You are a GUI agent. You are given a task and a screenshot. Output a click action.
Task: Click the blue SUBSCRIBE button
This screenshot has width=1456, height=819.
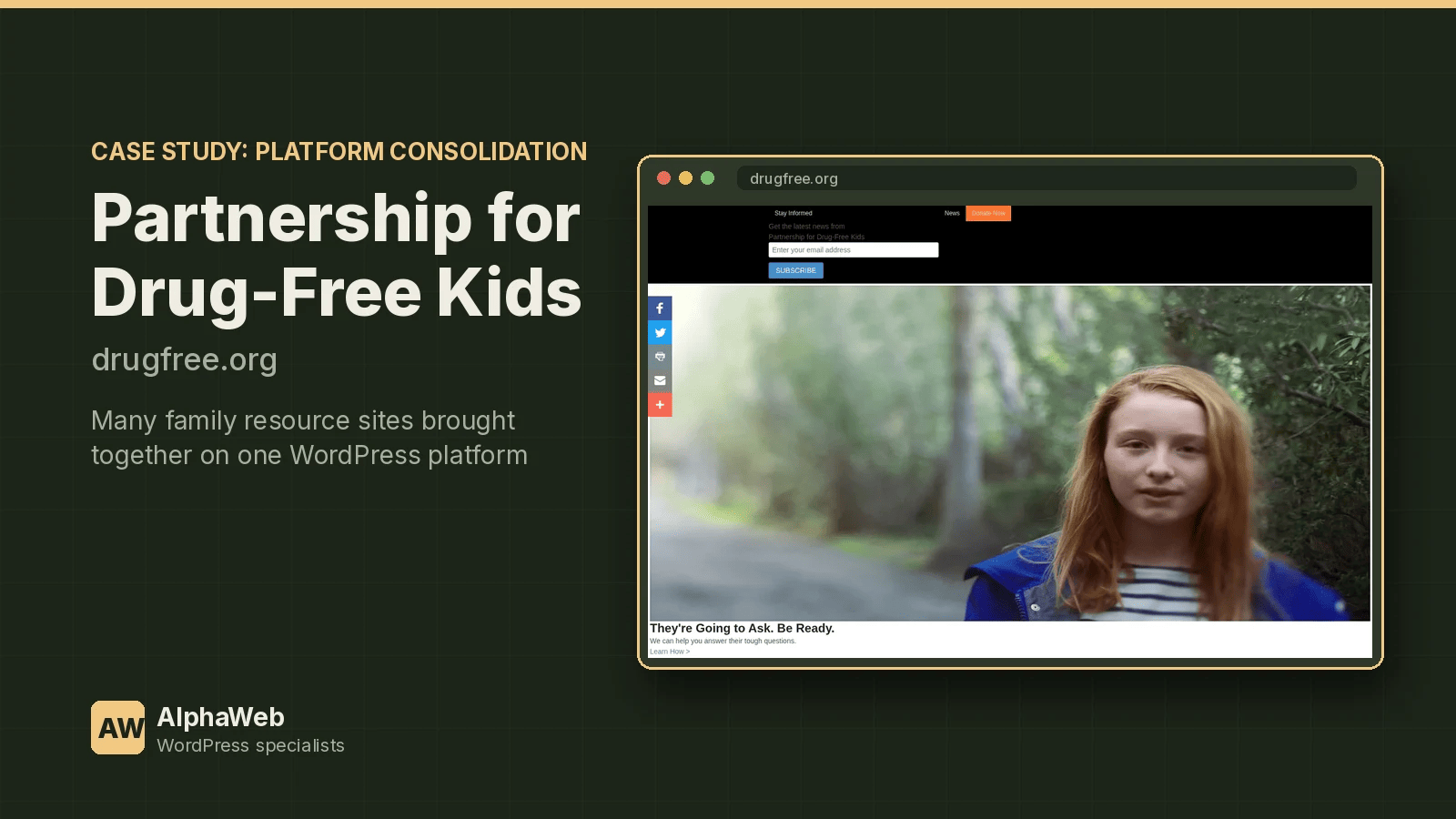[795, 270]
